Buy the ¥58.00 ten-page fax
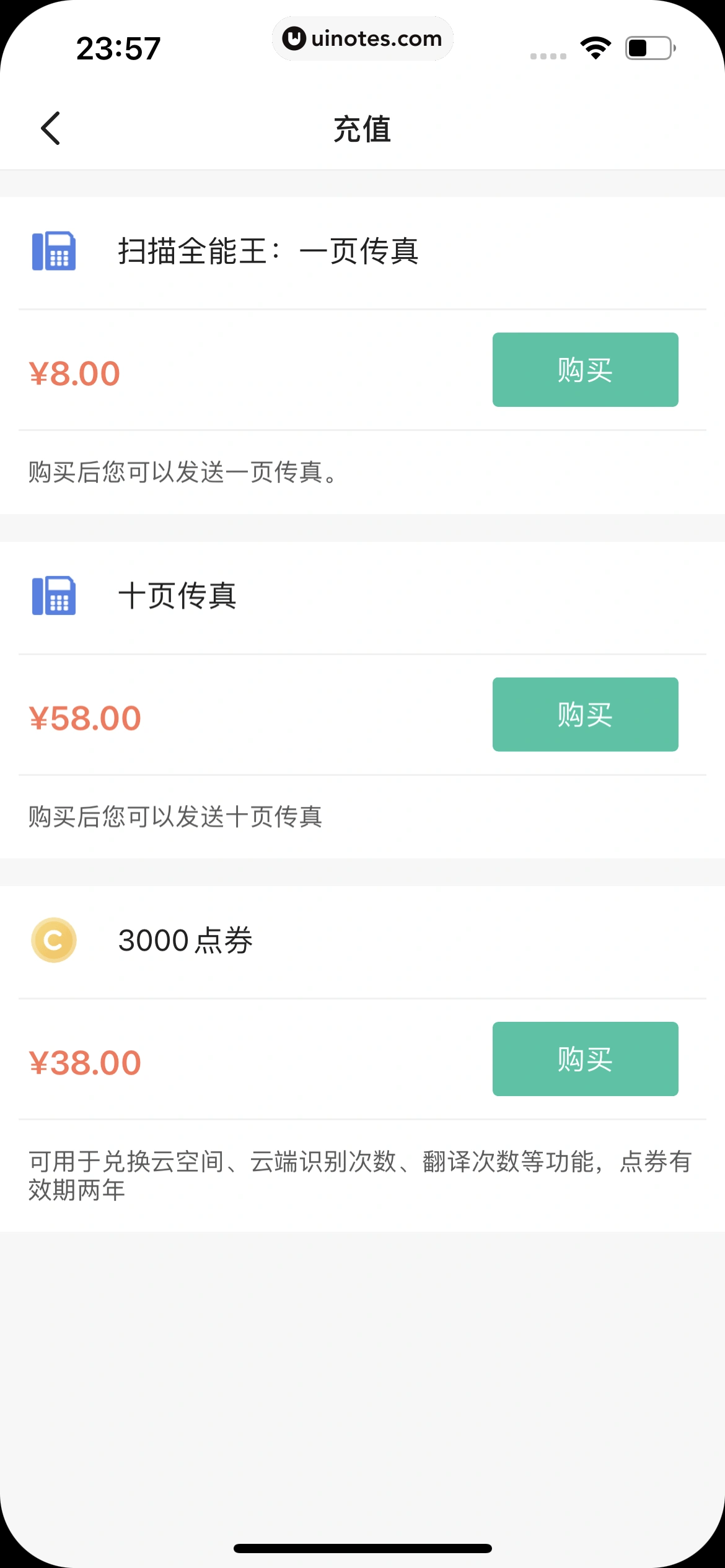725x1568 pixels. 585,715
